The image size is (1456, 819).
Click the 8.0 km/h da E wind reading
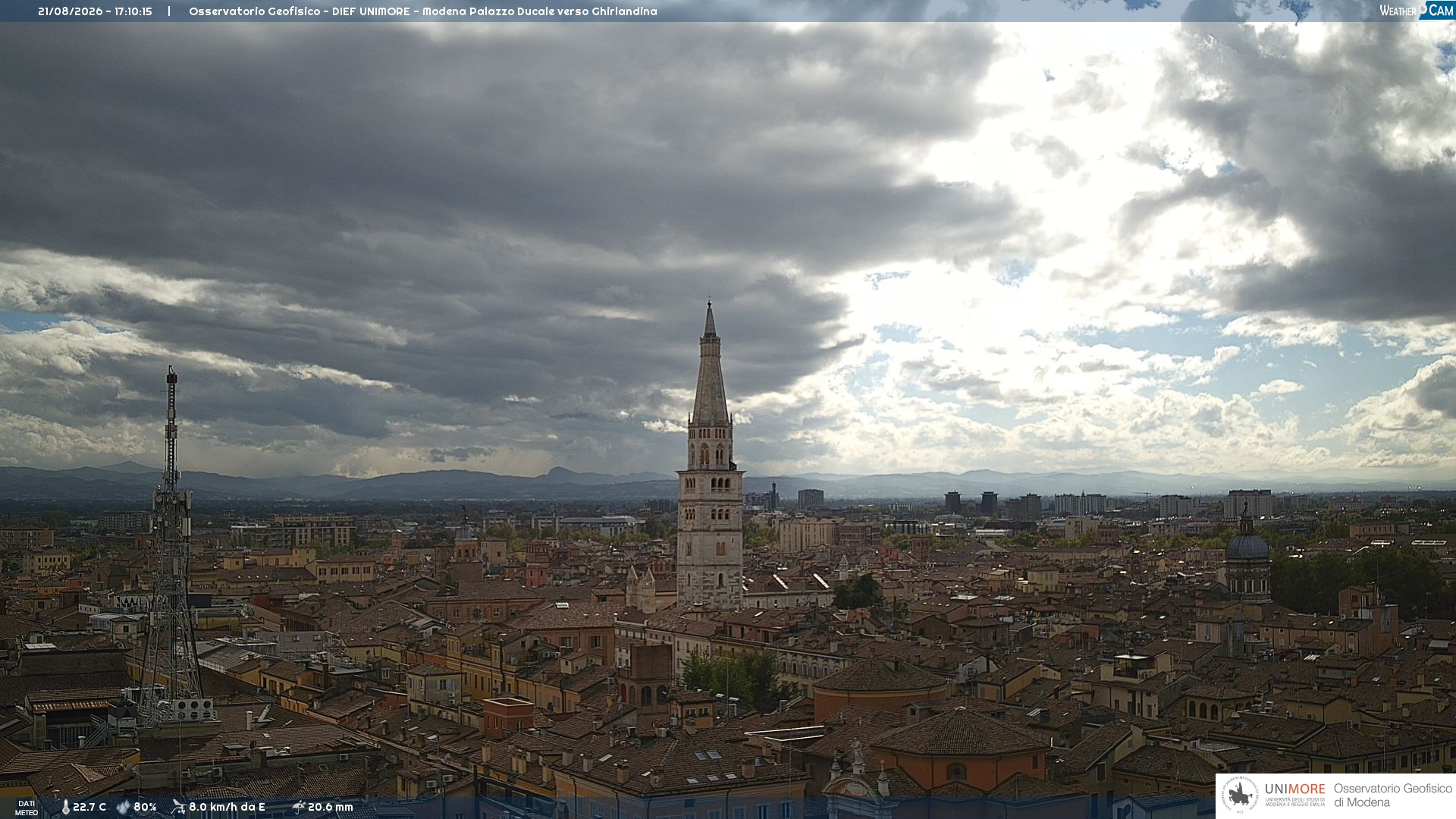point(227,807)
